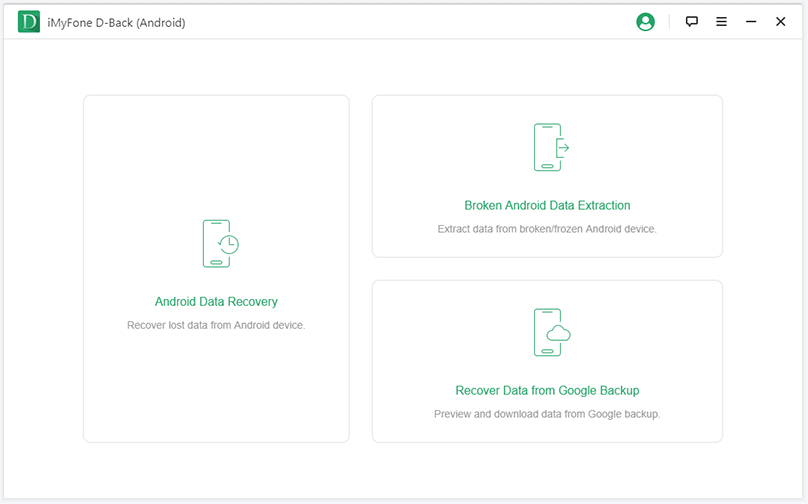Select the Android Data Recovery title

coord(216,302)
